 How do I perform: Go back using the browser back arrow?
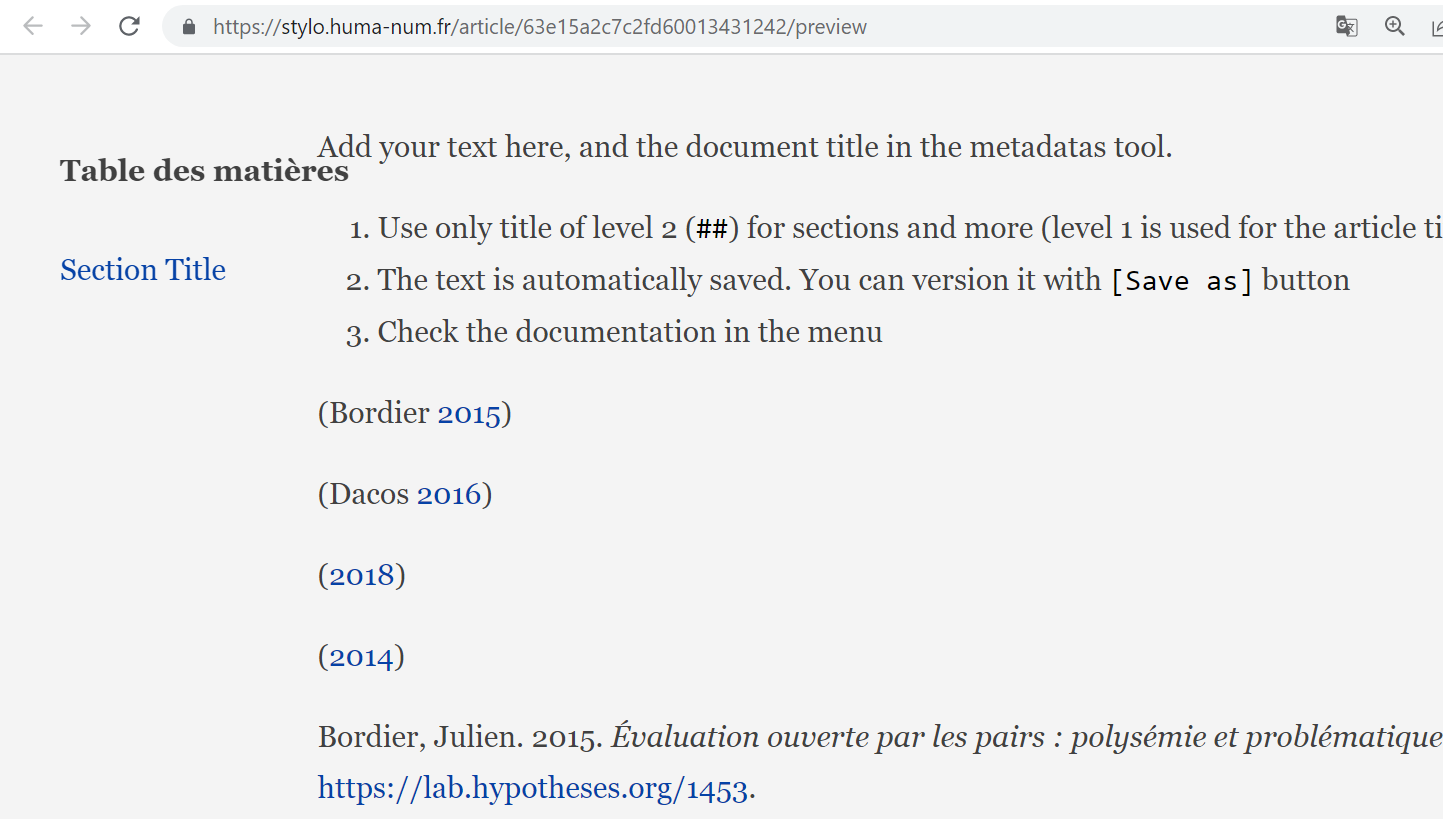(x=32, y=26)
